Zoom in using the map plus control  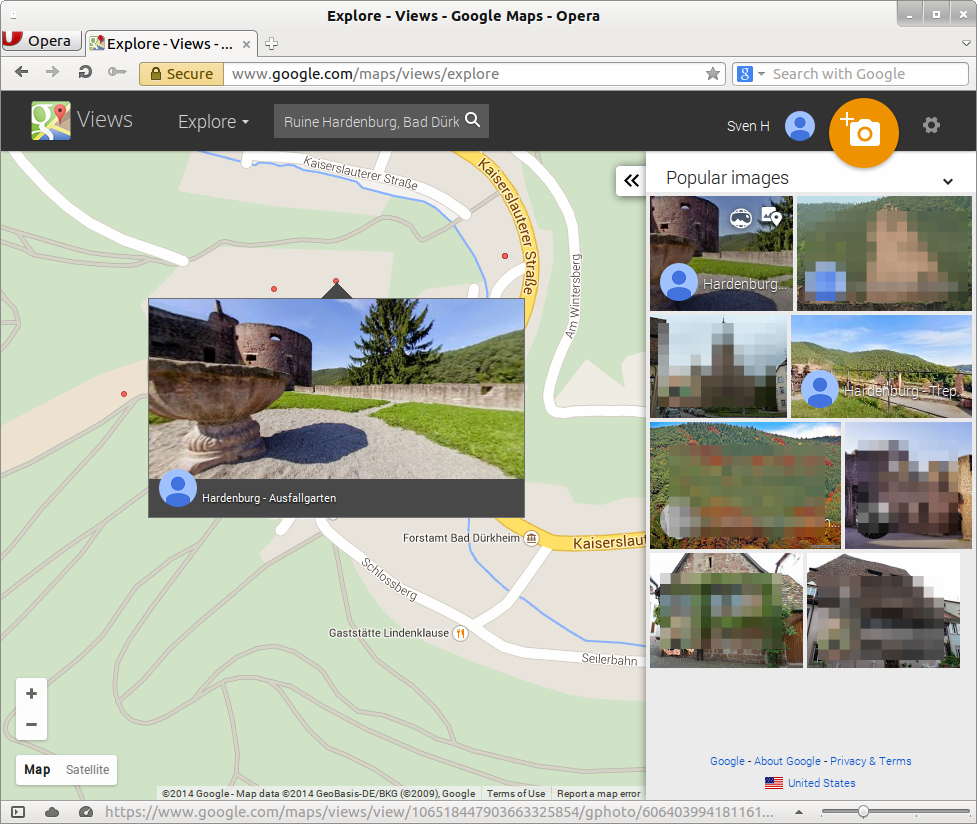tap(31, 693)
